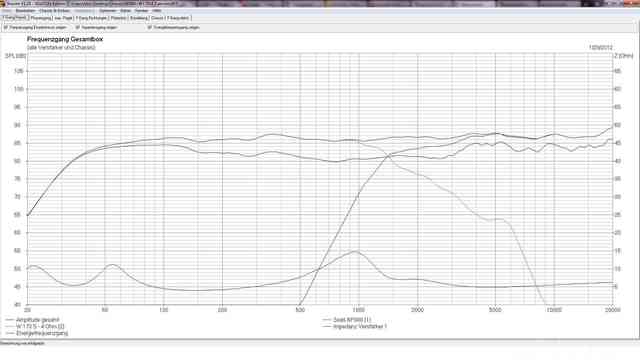Screen dimensions: 640x360
Task: Click the Frequenzgang Gesamtbox chart title
Action: (x=65, y=39)
